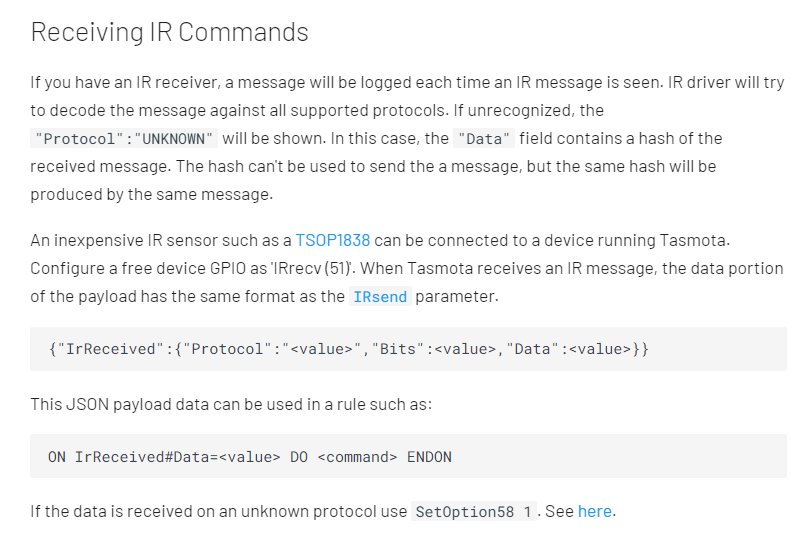Viewport: 794px width, 534px height.
Task: Click the ON IrReceived#Data rule code block
Action: 408,457
